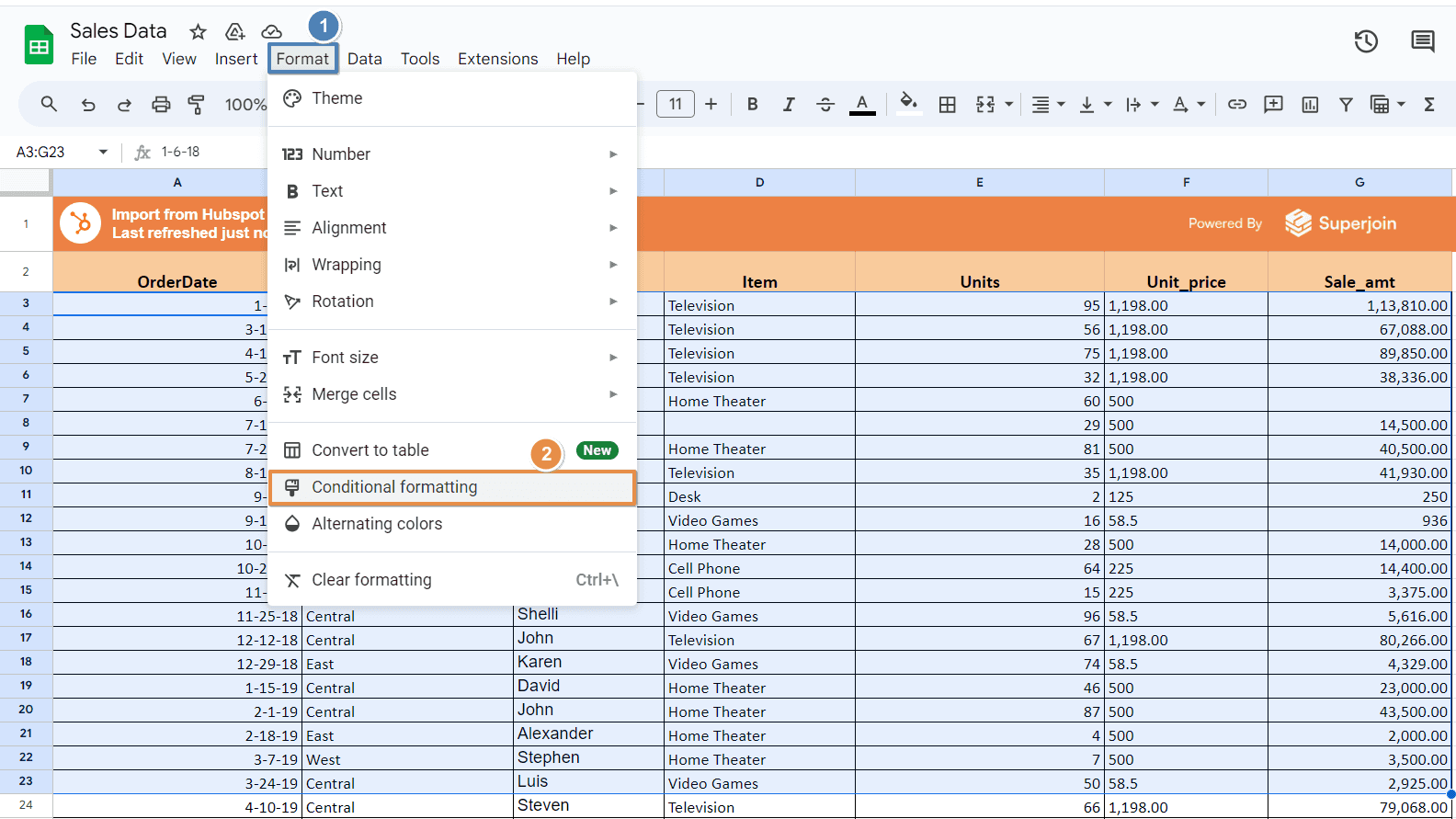Open the borders tool
This screenshot has width=1456, height=819.
[948, 105]
